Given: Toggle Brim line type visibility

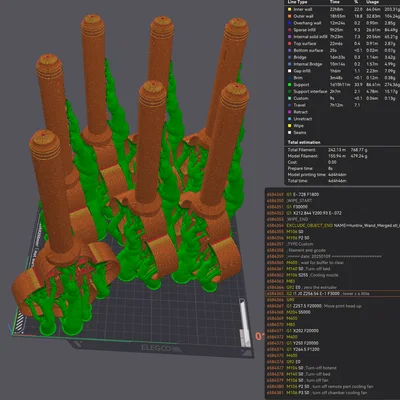Looking at the screenshot, I should tap(343, 78).
